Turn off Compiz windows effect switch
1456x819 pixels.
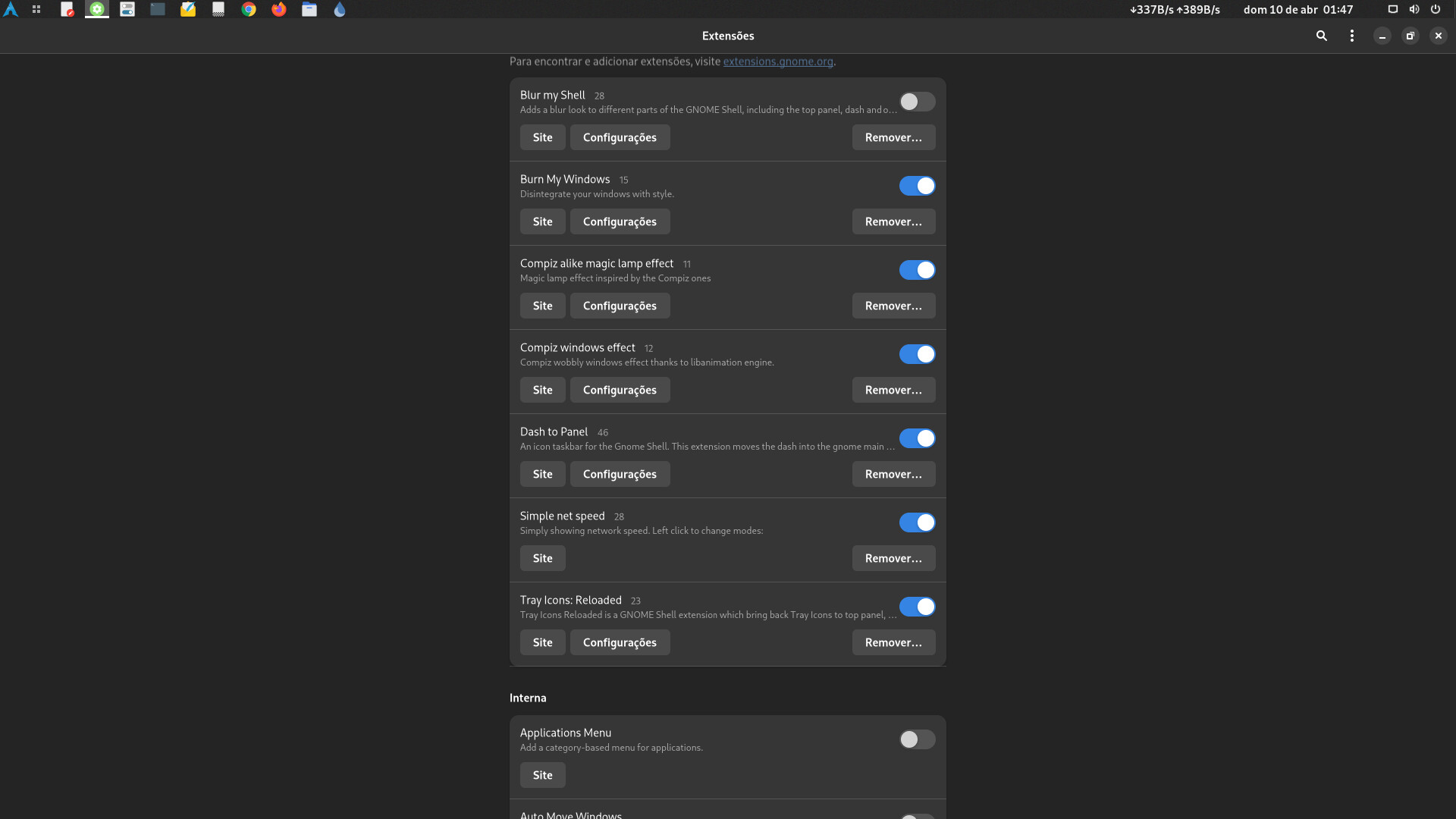918,354
